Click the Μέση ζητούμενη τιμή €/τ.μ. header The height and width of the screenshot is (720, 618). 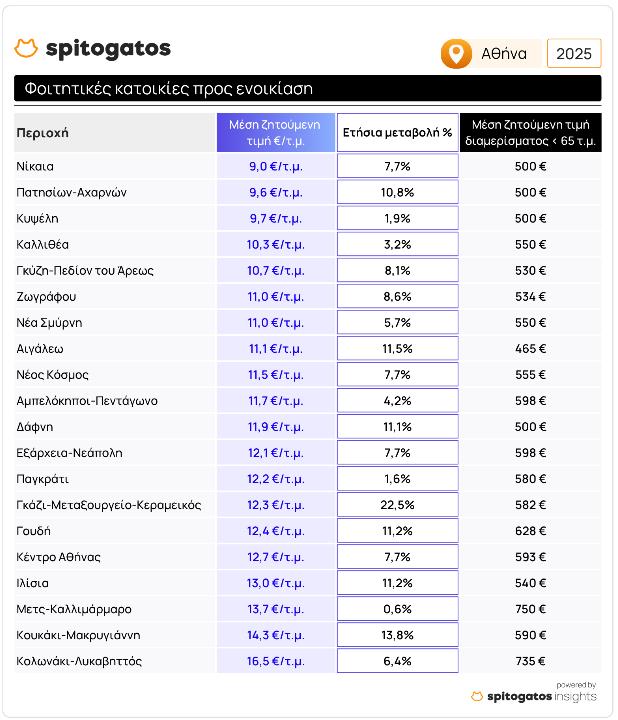(275, 133)
